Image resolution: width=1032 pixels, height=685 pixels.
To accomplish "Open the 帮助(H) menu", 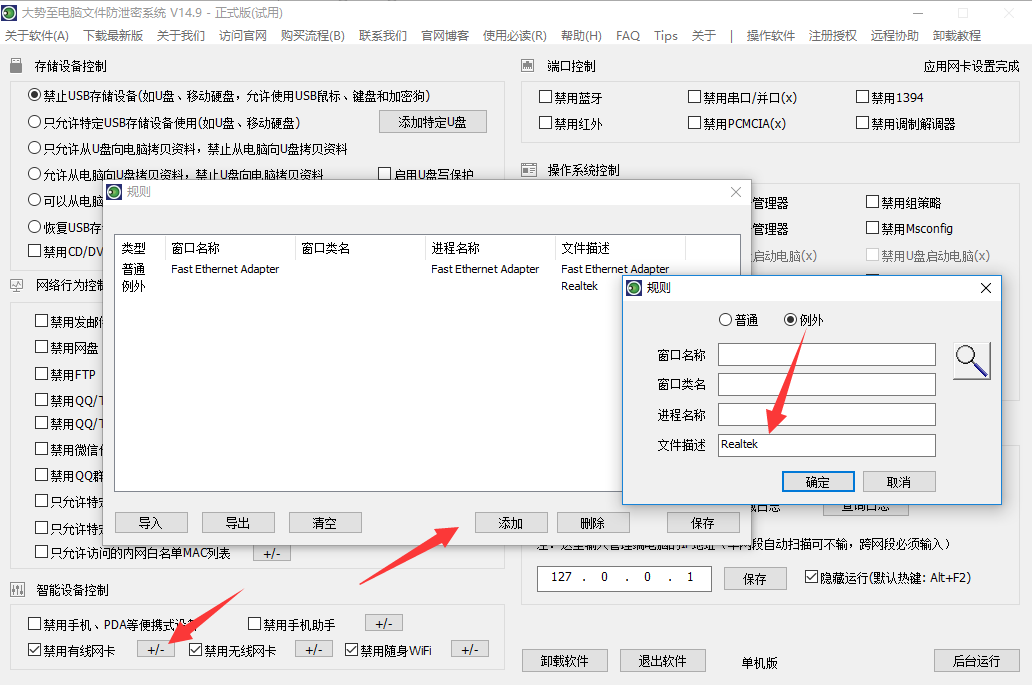I will click(581, 35).
